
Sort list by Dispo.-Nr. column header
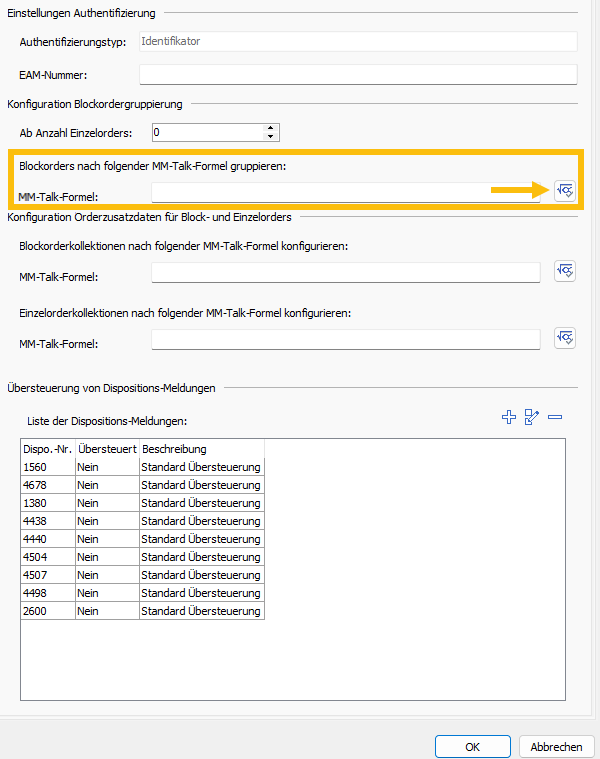47,449
